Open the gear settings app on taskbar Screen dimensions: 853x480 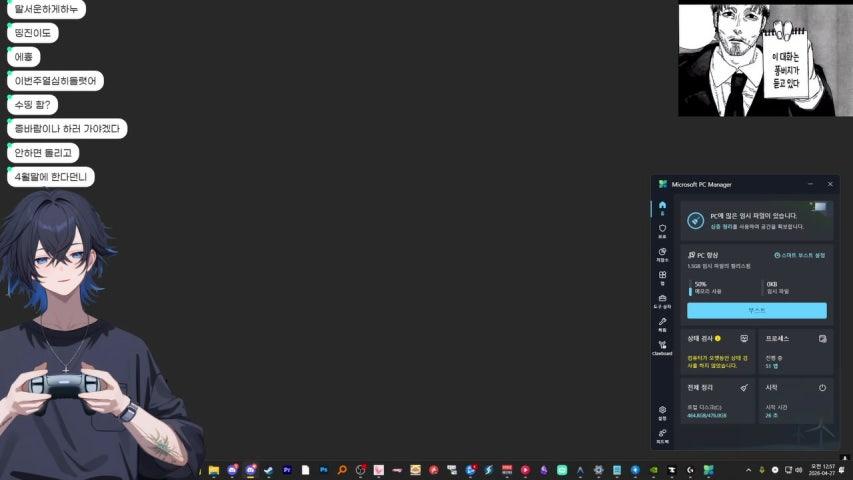click(598, 470)
